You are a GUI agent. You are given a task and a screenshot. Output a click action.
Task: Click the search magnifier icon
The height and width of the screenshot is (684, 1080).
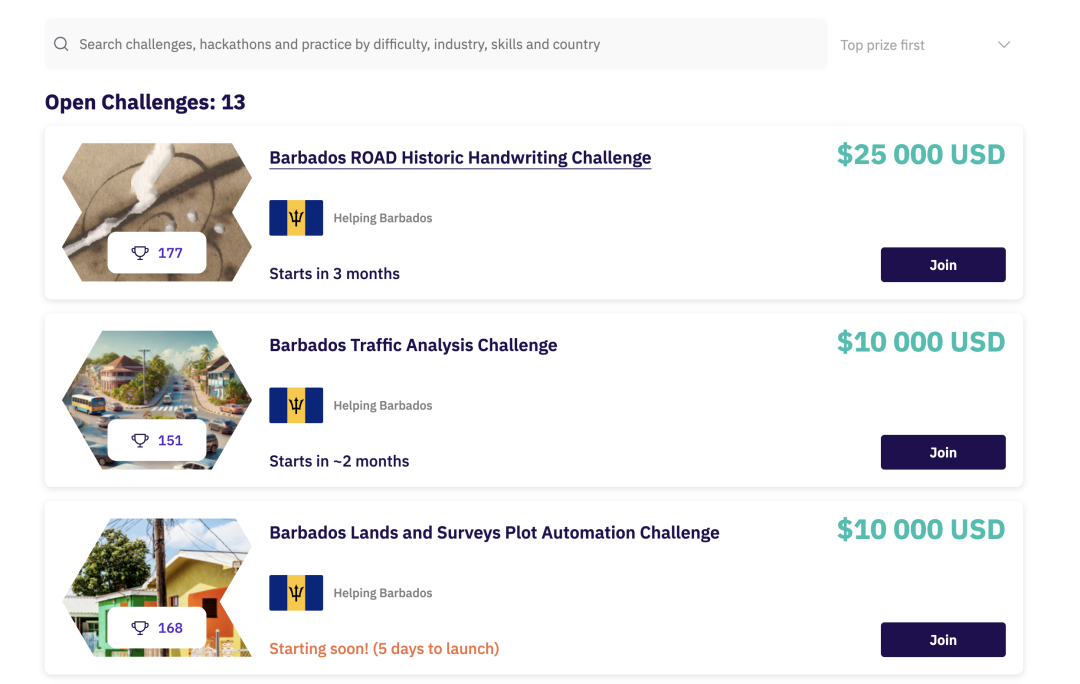(x=61, y=44)
